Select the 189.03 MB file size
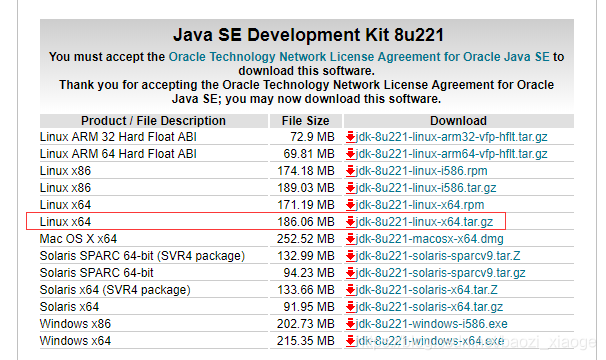Image resolution: width=606 pixels, height=360 pixels. (306, 188)
